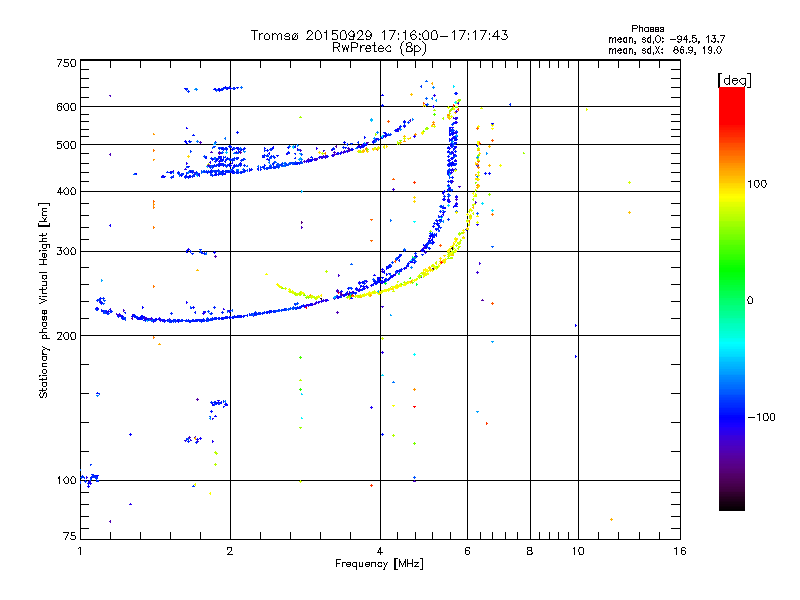800x600 pixels.
Task: Click the x-axis tick label '10'
Action: coord(578,551)
